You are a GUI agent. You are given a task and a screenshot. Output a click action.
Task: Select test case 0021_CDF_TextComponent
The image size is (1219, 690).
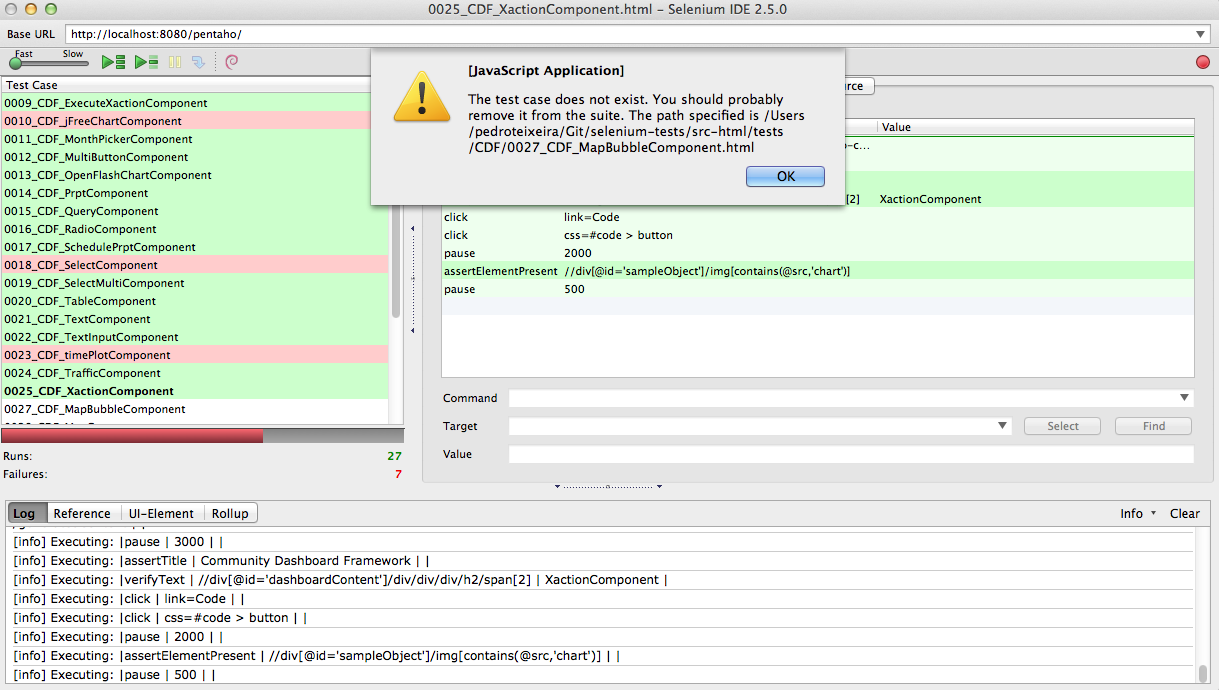point(195,319)
